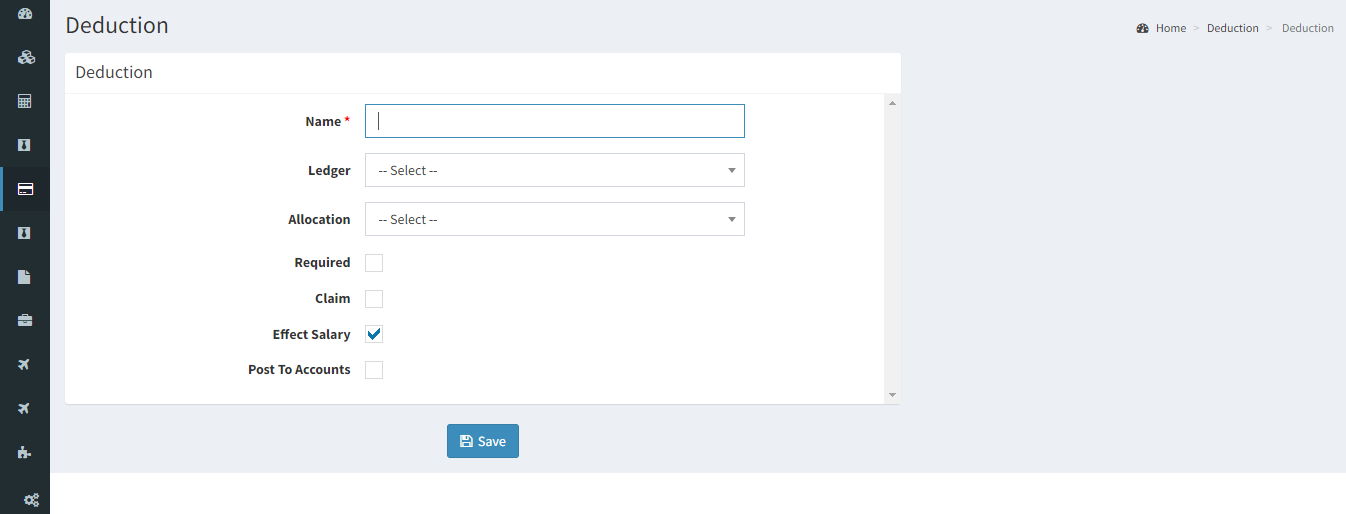Image resolution: width=1346 pixels, height=514 pixels.
Task: Enable the Post To Accounts checkbox
Action: point(374,370)
